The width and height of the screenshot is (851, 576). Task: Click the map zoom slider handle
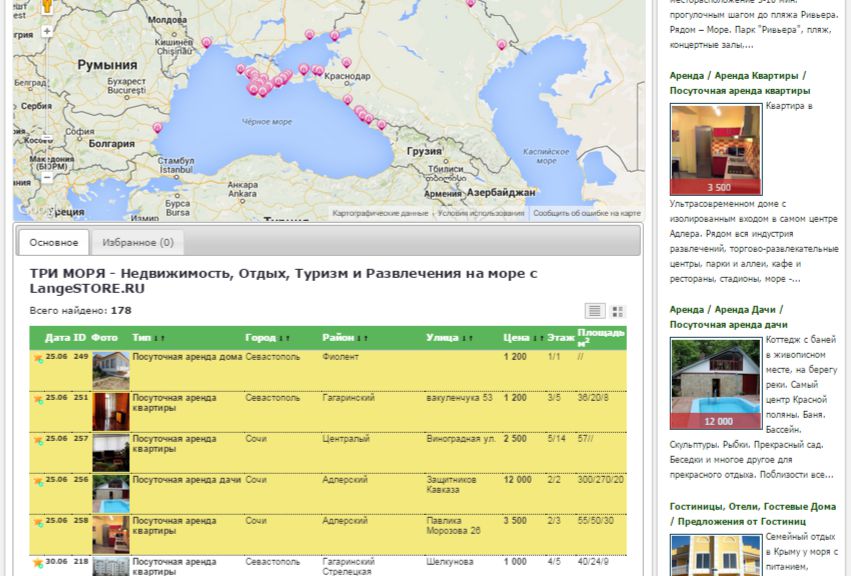pyautogui.click(x=47, y=140)
